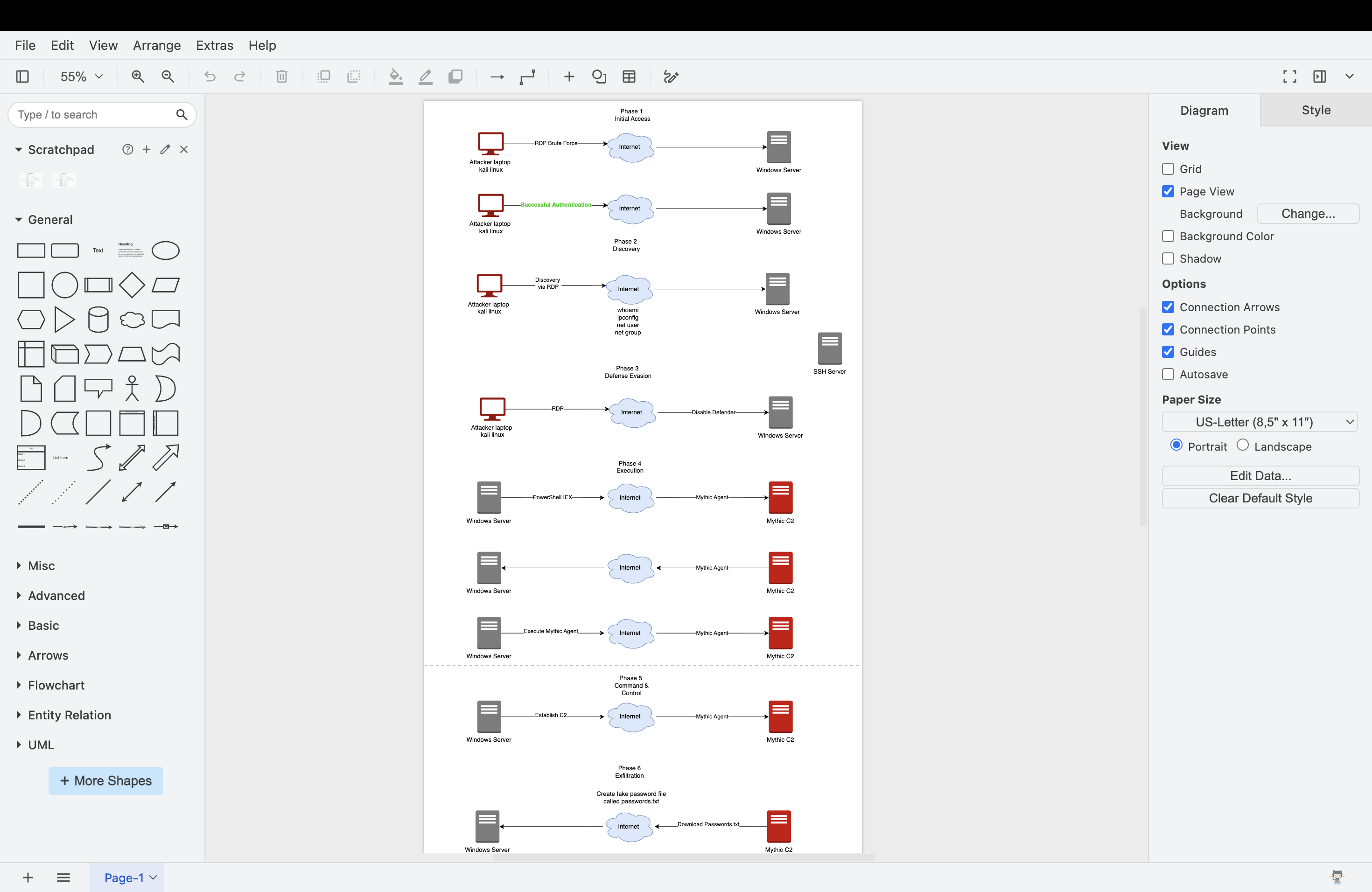Open the Arrange menu
The image size is (1372, 892).
[157, 46]
